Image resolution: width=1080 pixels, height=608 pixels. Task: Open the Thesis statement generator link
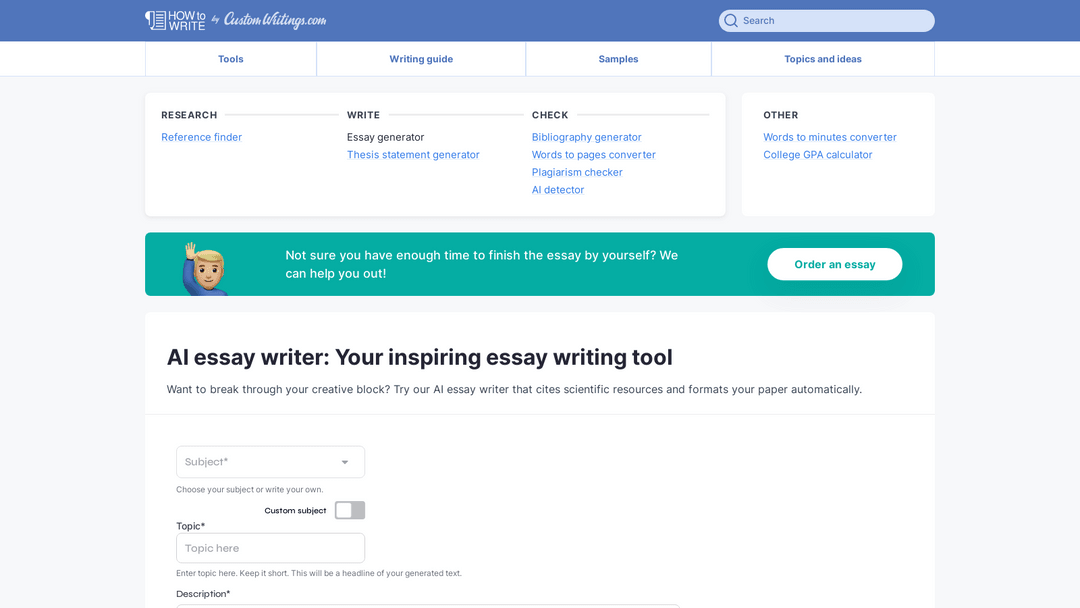[x=413, y=155]
